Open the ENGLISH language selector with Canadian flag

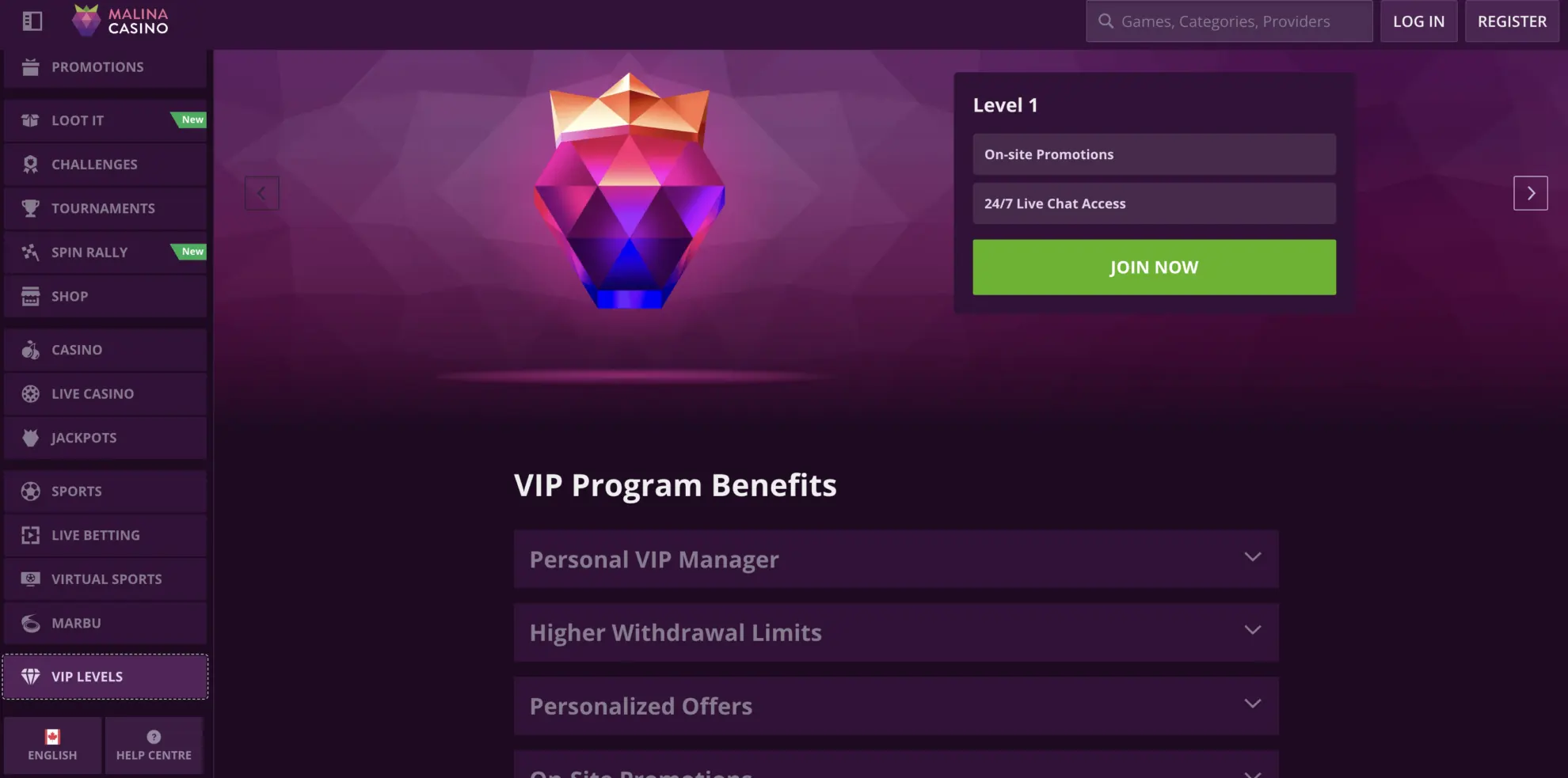51,745
